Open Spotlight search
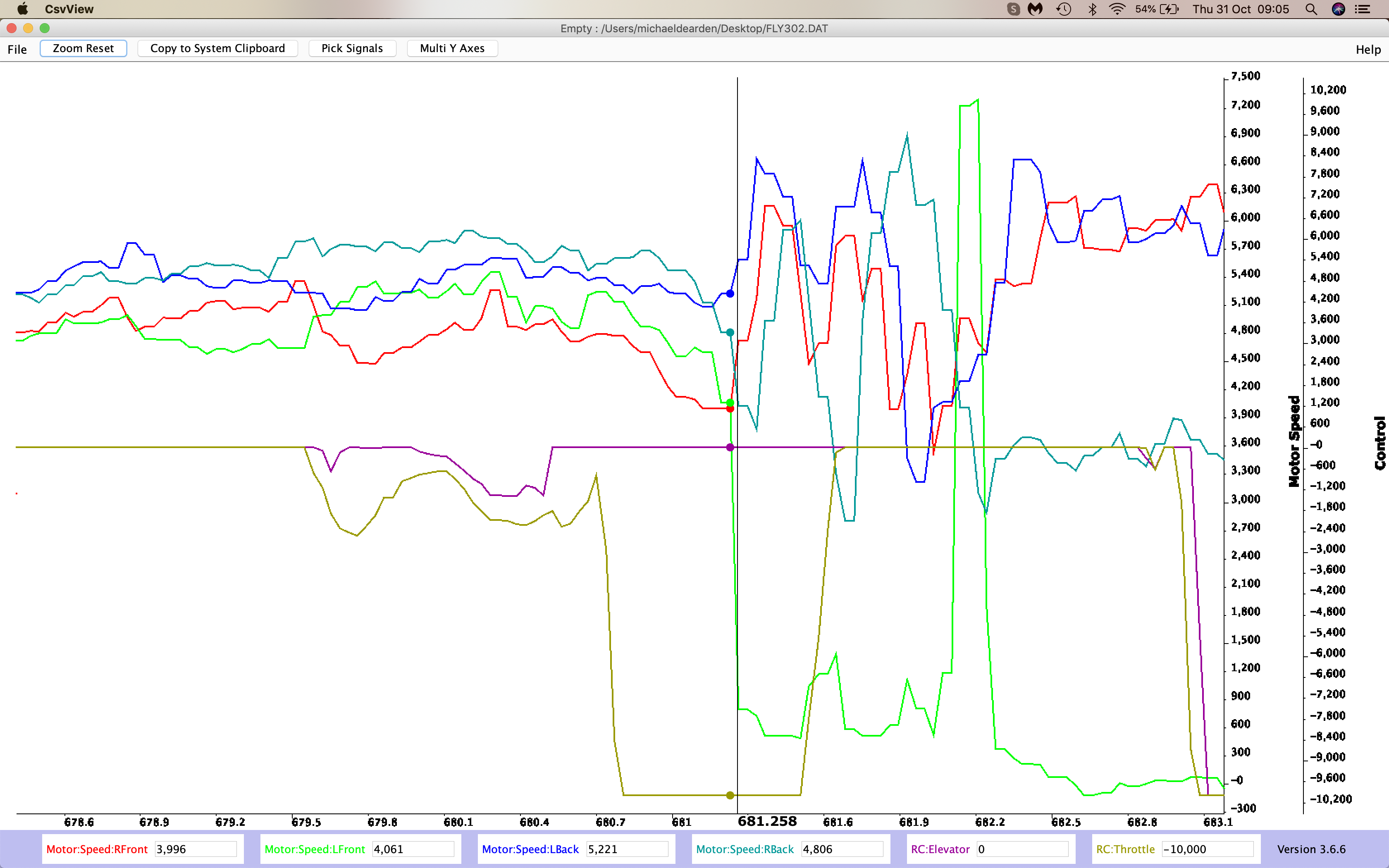This screenshot has width=1389, height=868. click(x=1311, y=9)
